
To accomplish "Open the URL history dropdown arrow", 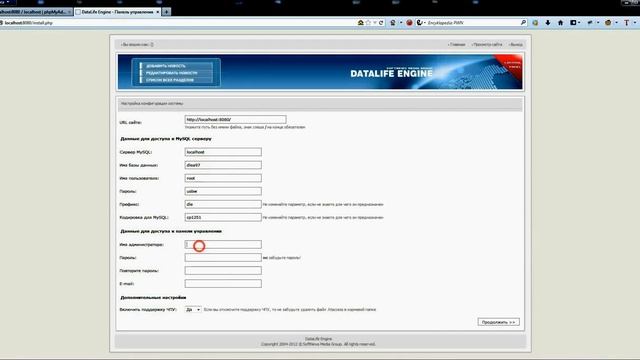I will (375, 23).
